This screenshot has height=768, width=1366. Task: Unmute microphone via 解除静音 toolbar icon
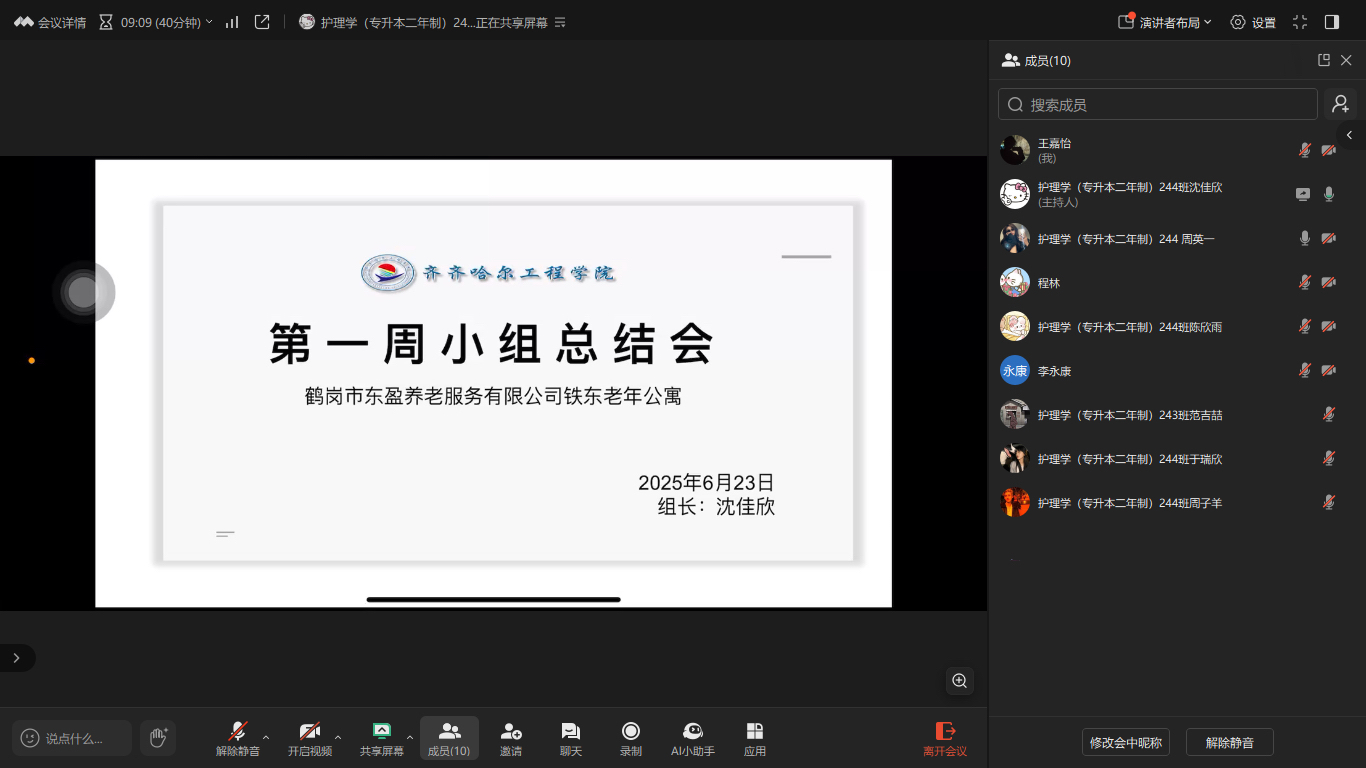(x=238, y=732)
